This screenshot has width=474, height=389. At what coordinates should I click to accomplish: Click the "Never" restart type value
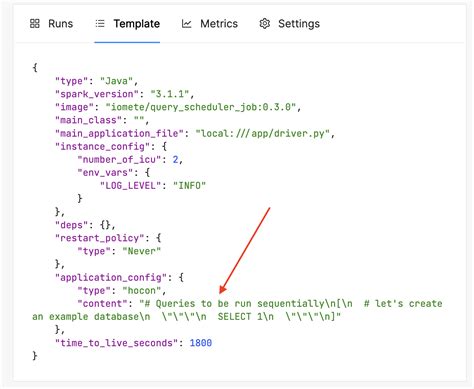point(142,251)
